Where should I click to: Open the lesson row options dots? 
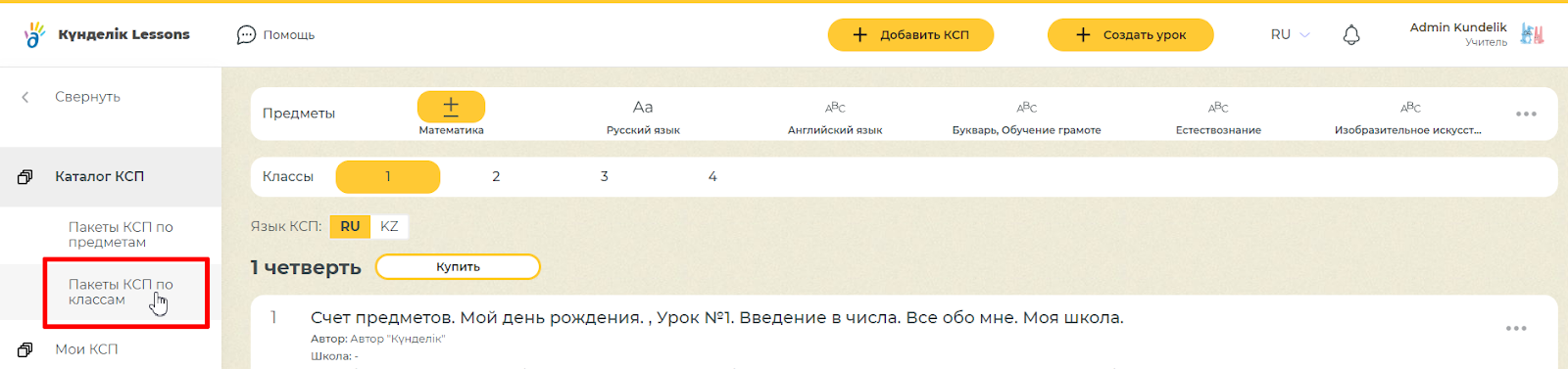click(x=1516, y=328)
